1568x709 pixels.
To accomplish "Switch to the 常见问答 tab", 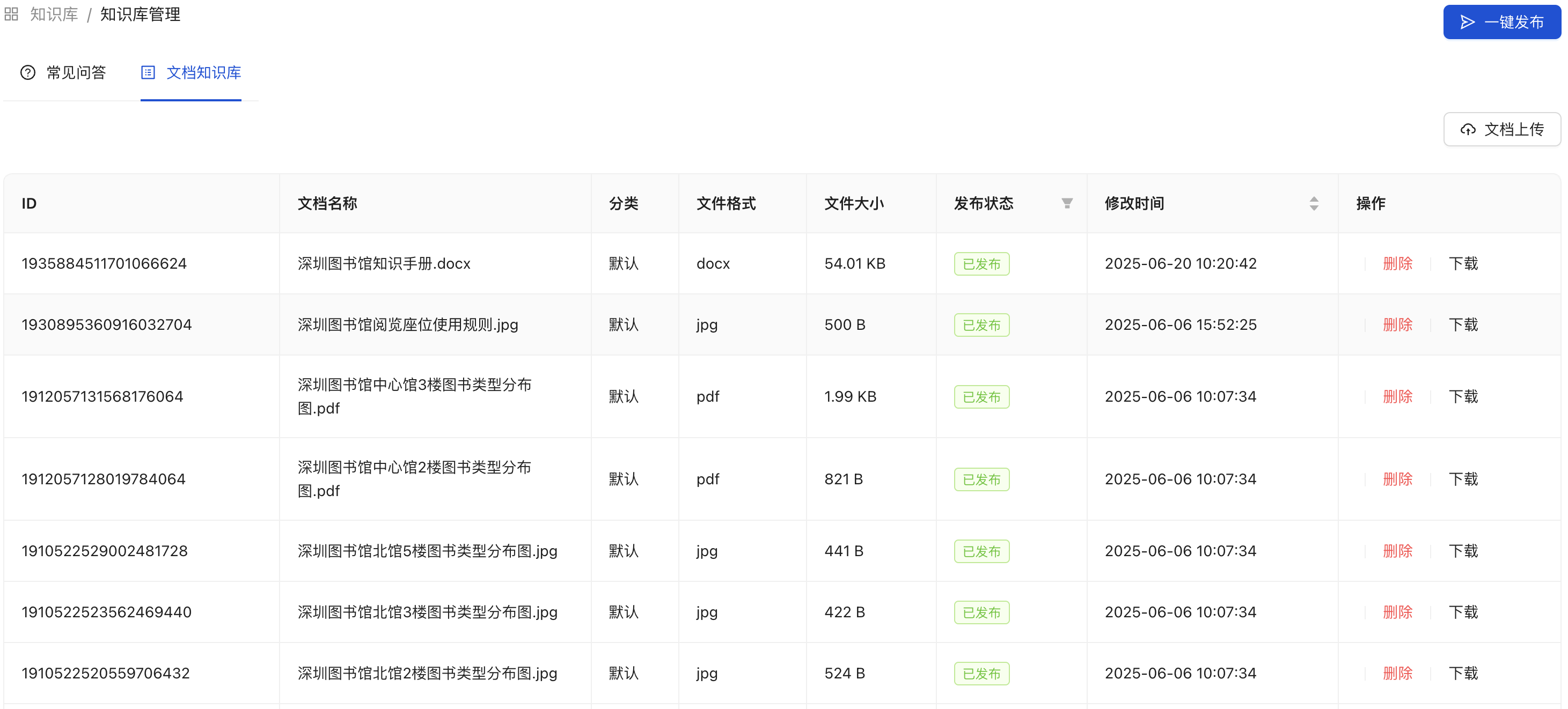I will click(76, 72).
